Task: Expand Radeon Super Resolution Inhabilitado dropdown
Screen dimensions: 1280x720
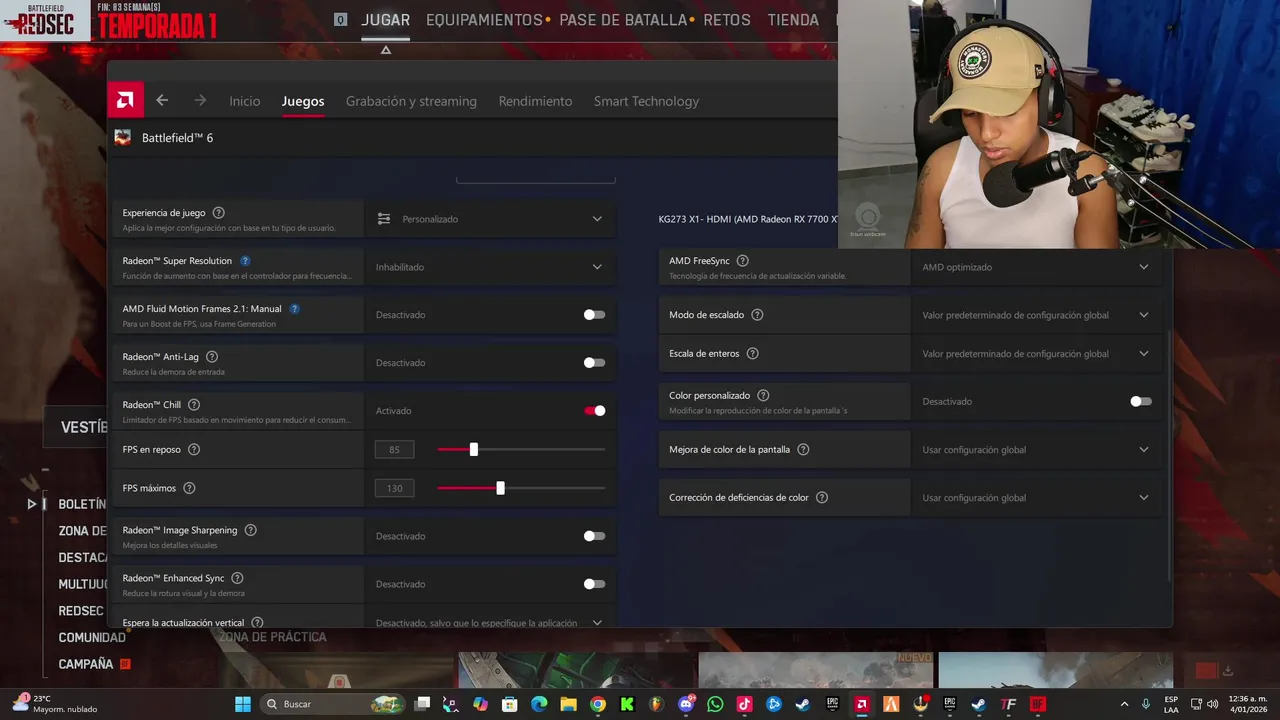Action: (x=490, y=267)
